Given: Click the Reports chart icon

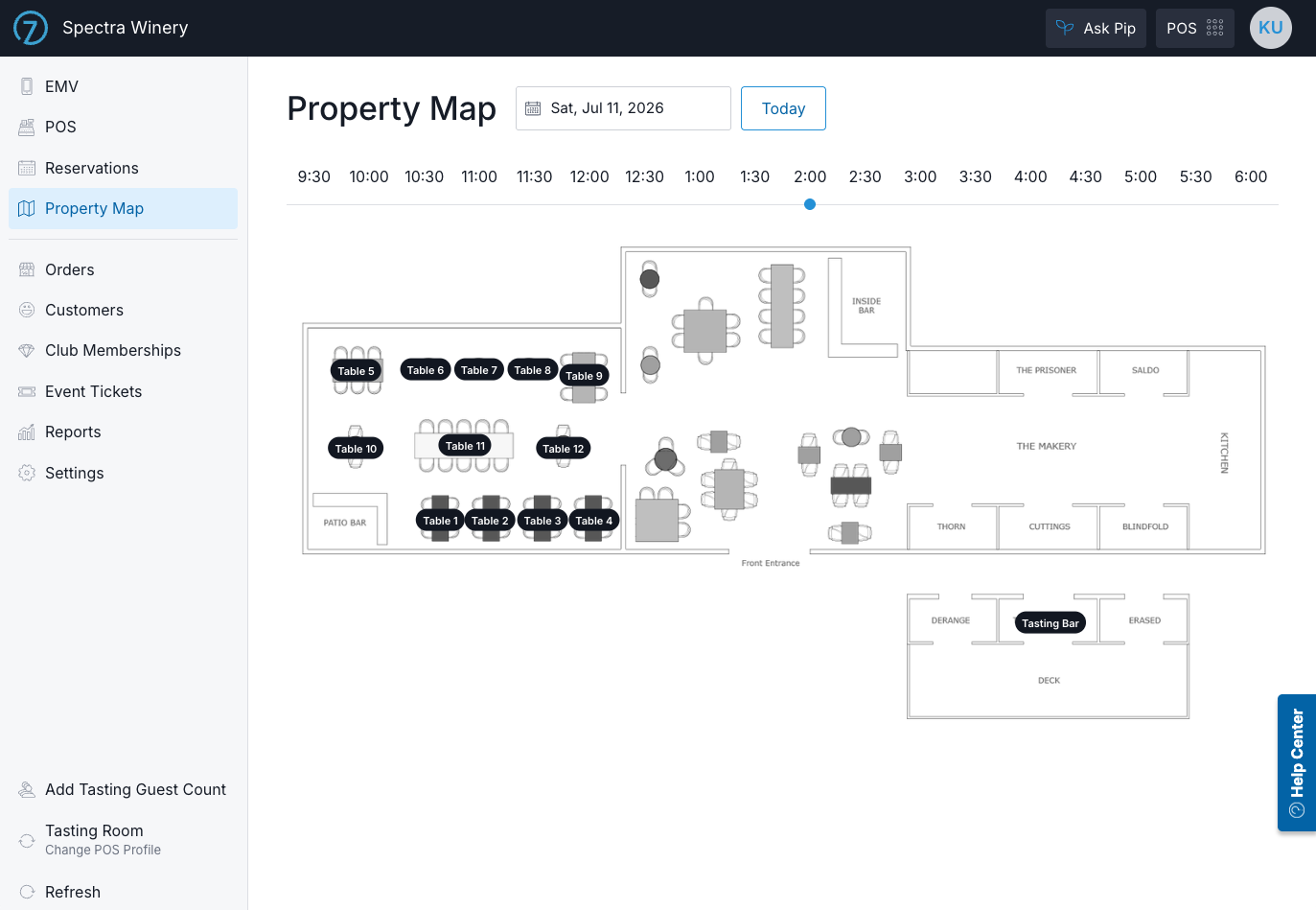Looking at the screenshot, I should pyautogui.click(x=27, y=432).
